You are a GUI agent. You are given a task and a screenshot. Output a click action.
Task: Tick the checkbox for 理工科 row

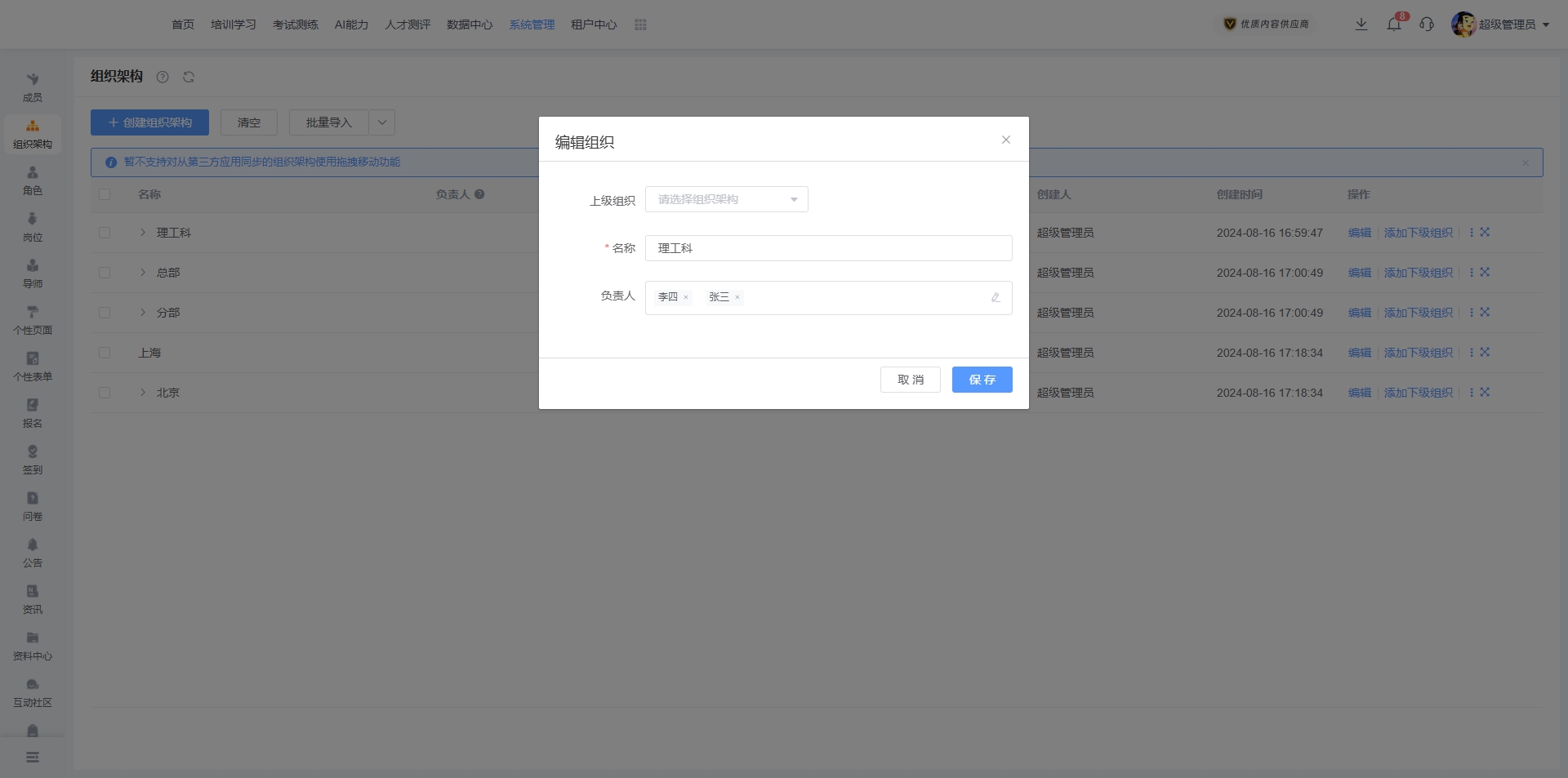coord(105,233)
